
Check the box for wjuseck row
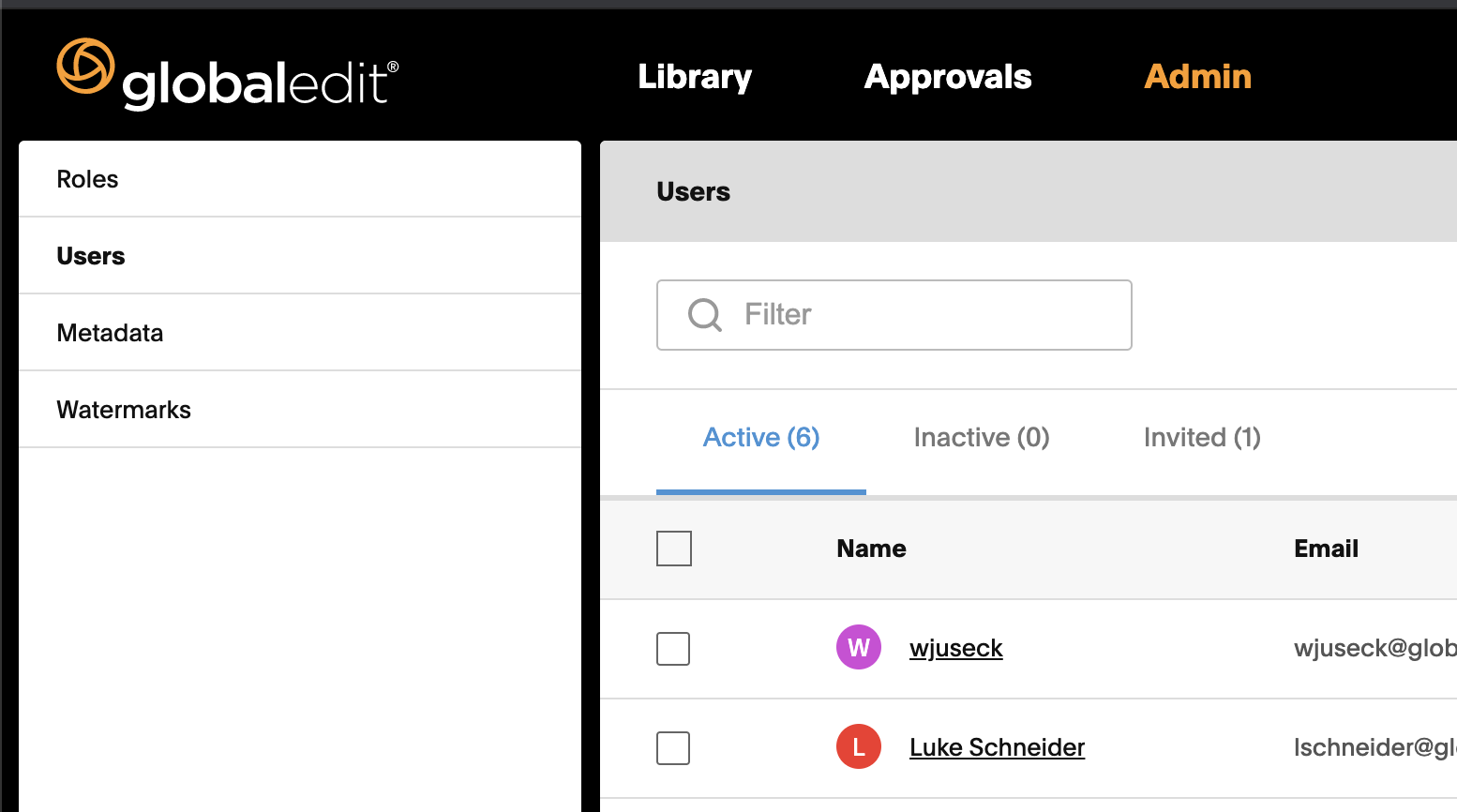673,648
